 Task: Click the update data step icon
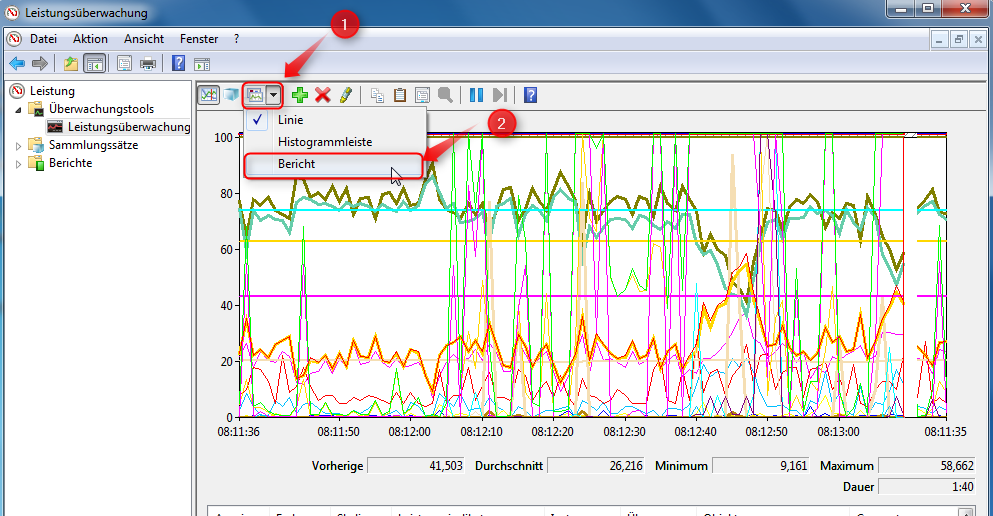click(x=500, y=95)
